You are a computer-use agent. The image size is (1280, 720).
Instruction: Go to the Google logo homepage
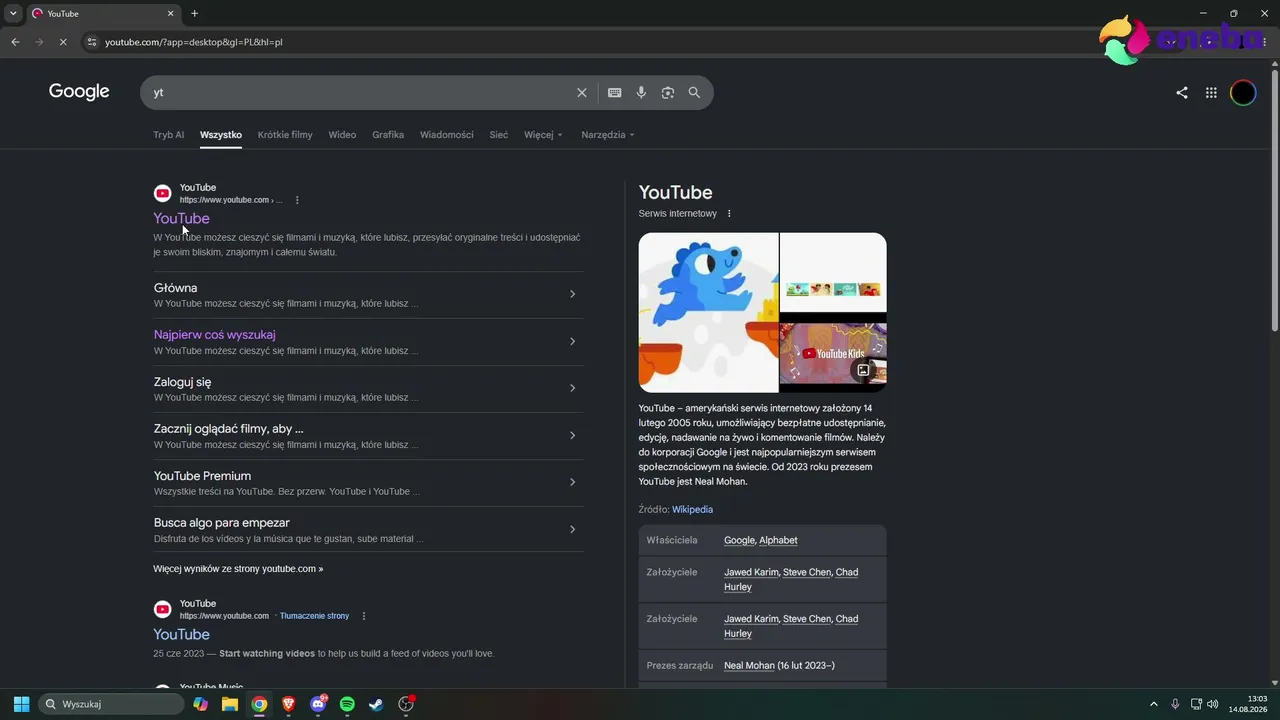click(x=79, y=92)
